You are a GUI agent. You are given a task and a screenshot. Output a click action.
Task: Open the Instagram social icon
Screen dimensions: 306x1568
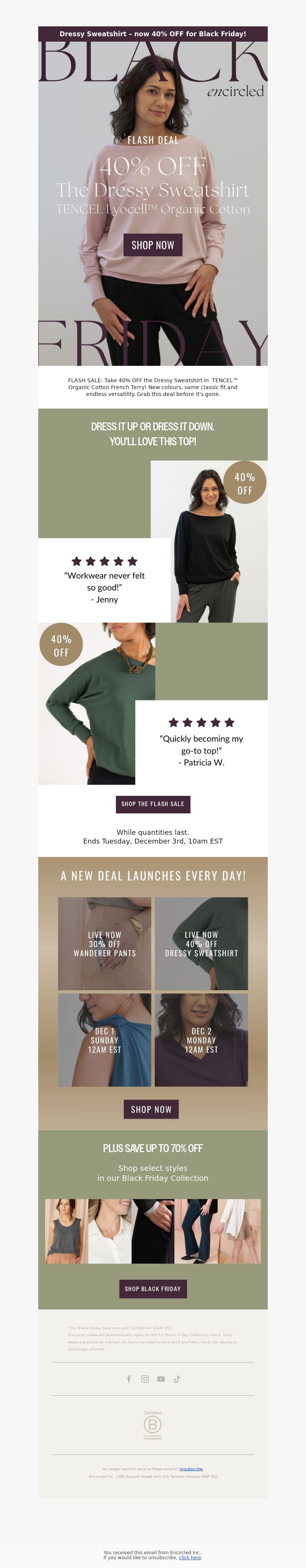145,1379
